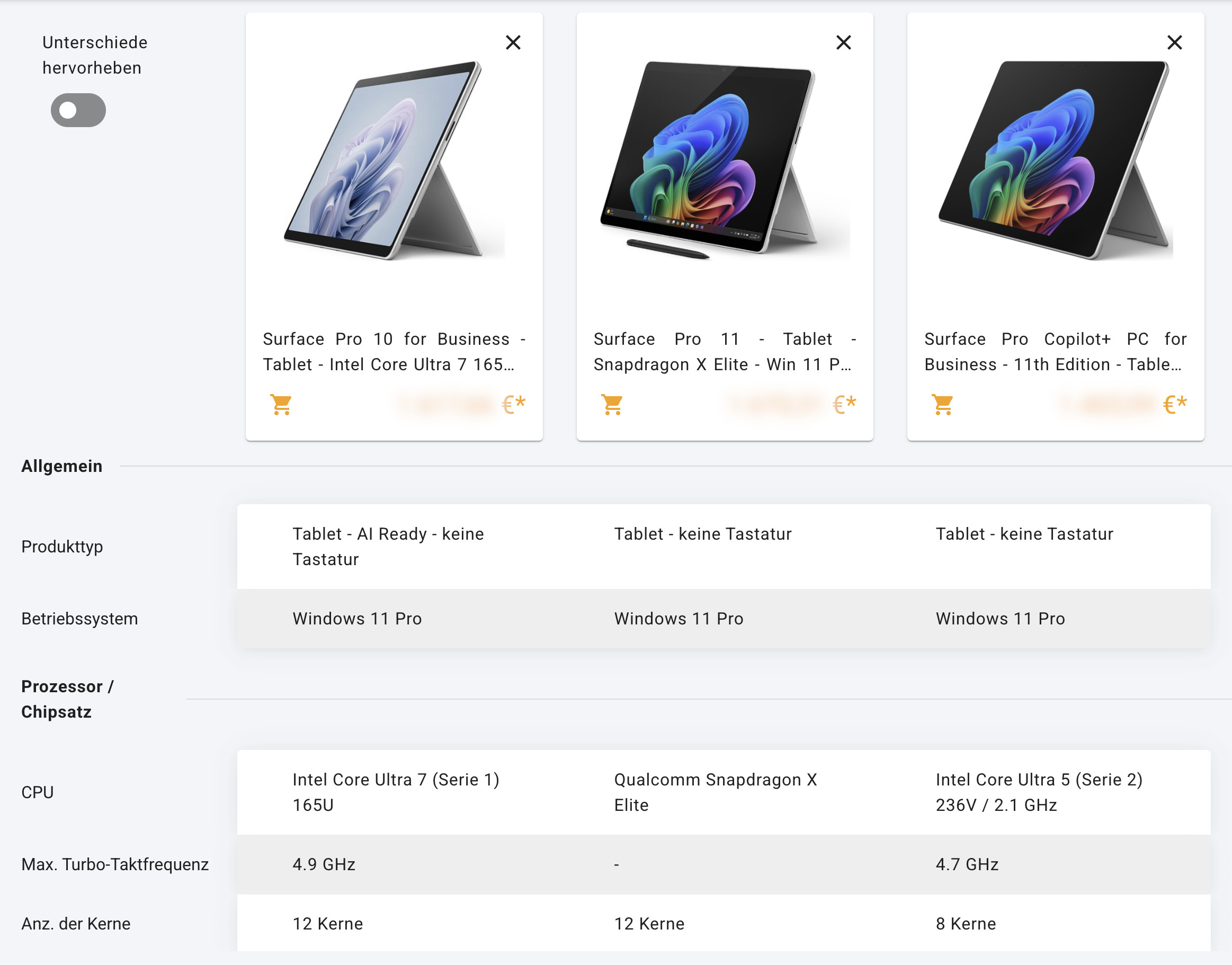Click the Unterschiede hervorheben label text
Screen dimensions: 1232x965
tap(94, 55)
